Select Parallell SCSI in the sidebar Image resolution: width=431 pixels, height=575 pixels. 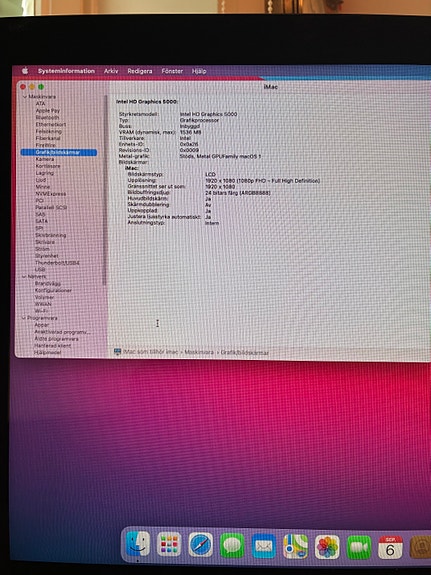[51, 208]
